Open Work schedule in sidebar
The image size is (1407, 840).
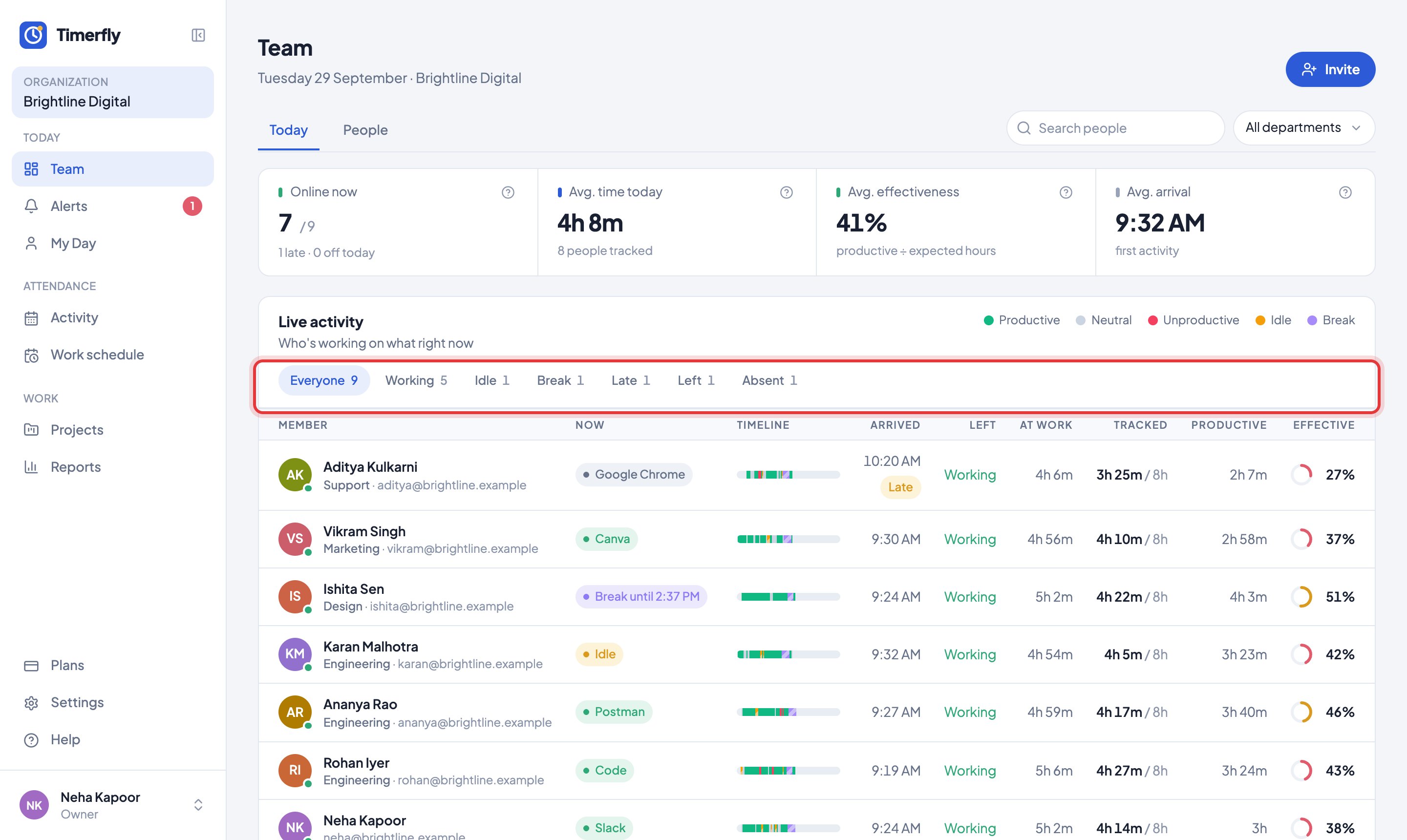(113, 355)
